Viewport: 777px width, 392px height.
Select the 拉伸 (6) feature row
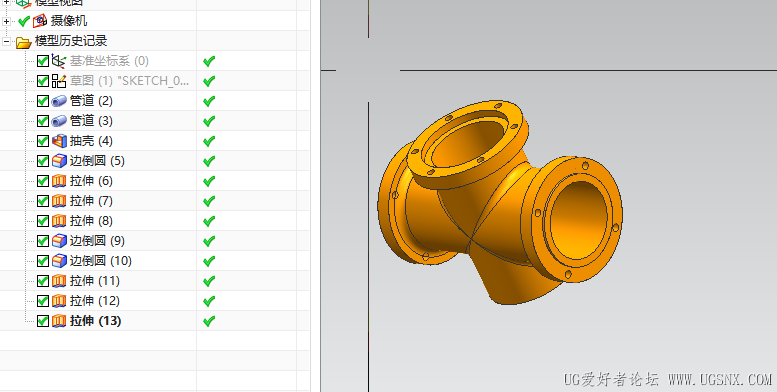[x=155, y=181]
